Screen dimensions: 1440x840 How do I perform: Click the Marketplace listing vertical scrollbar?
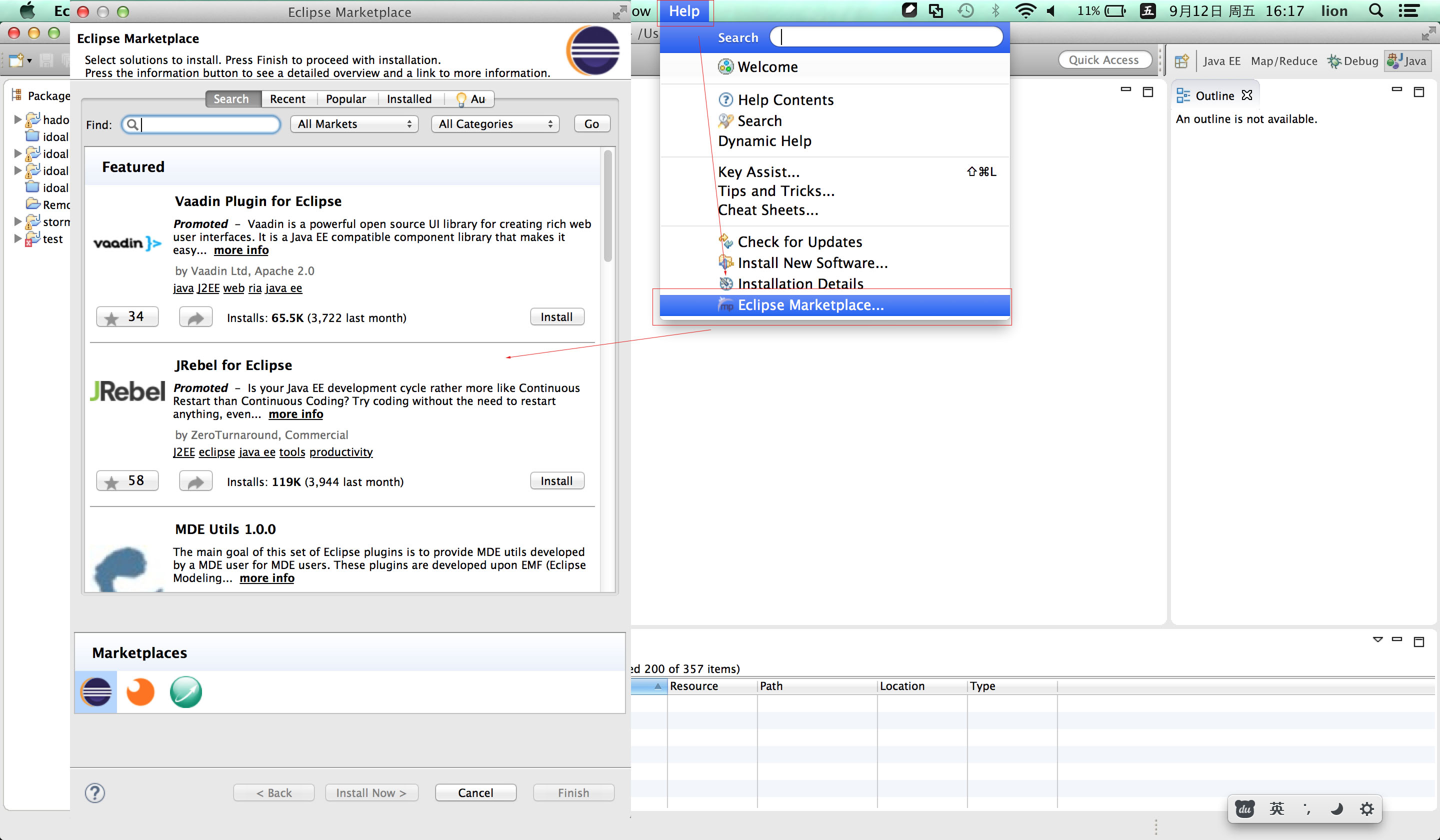click(x=608, y=205)
